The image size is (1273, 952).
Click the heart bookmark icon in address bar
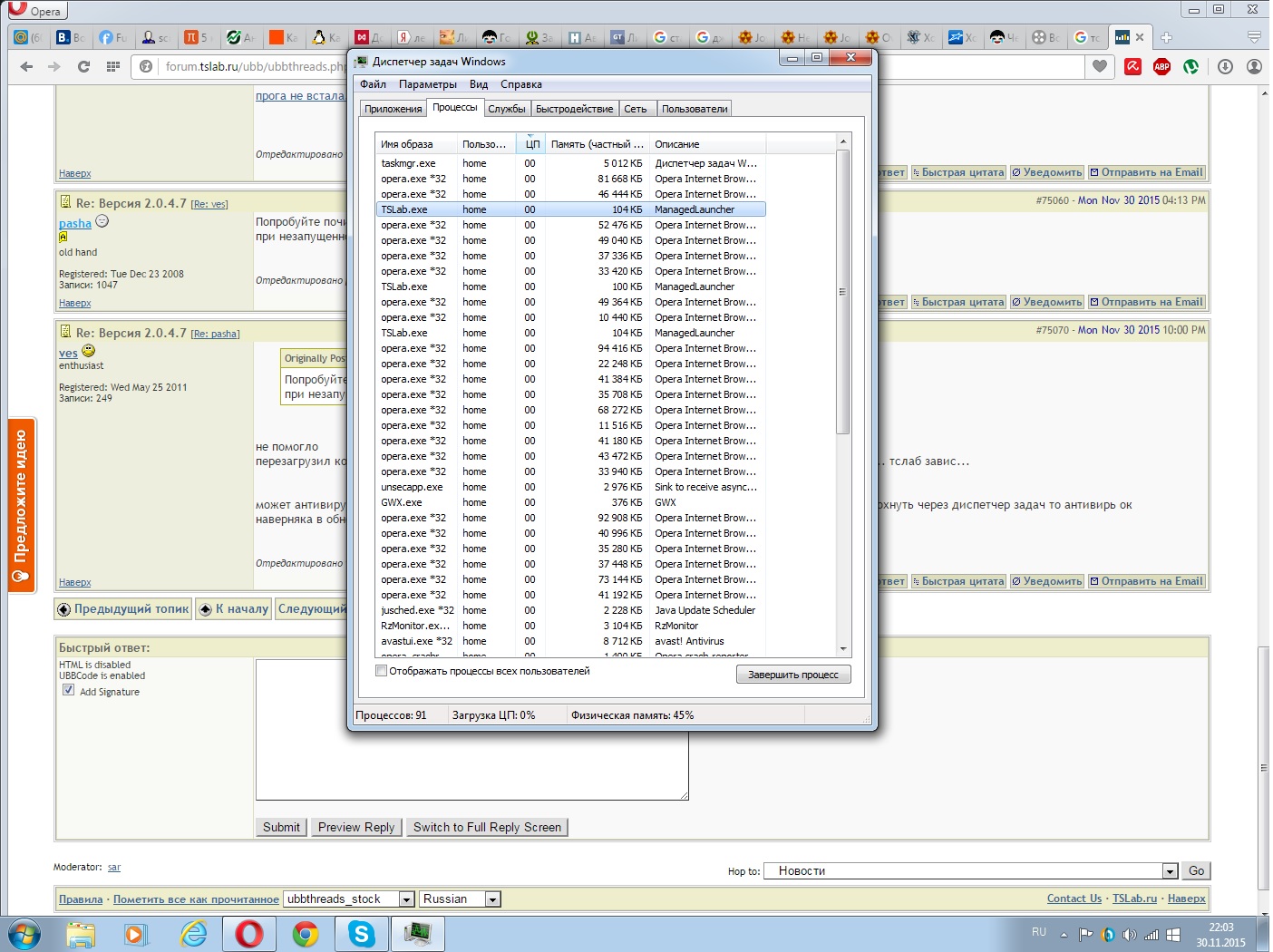tap(1100, 66)
